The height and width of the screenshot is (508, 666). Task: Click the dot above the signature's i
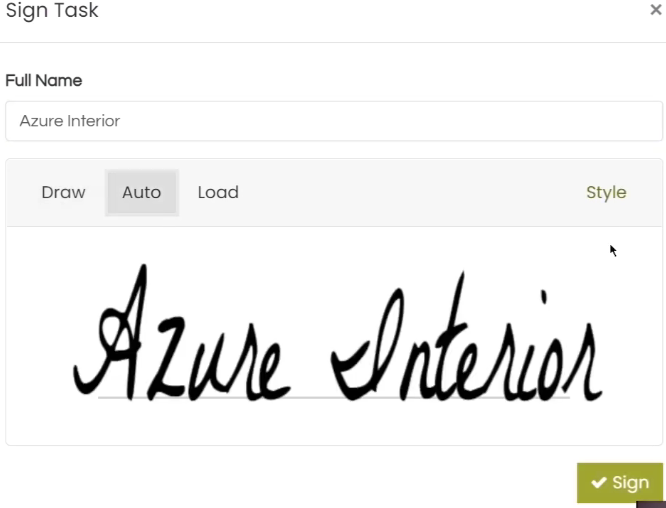point(543,297)
